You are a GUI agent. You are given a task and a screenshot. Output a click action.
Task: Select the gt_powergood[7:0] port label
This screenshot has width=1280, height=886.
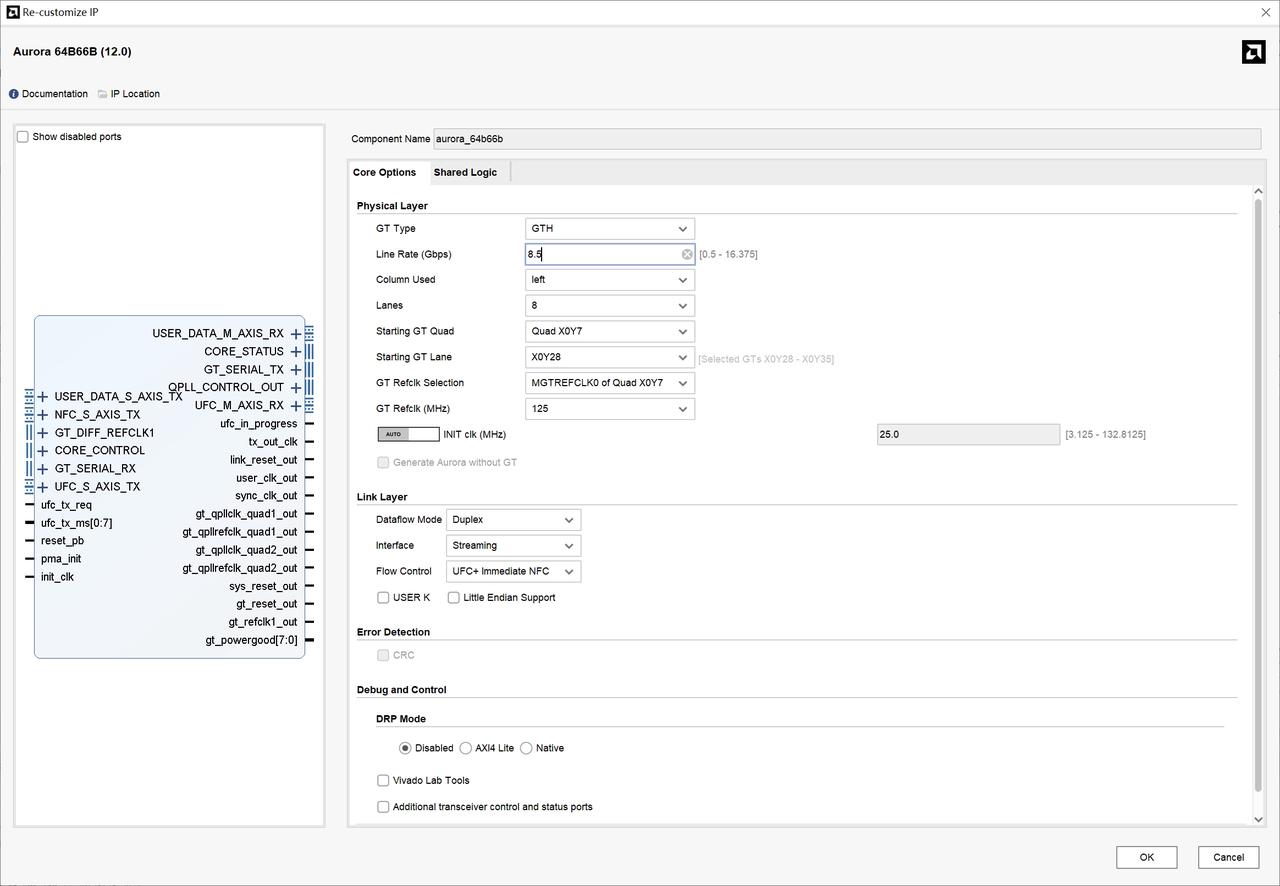(x=252, y=641)
